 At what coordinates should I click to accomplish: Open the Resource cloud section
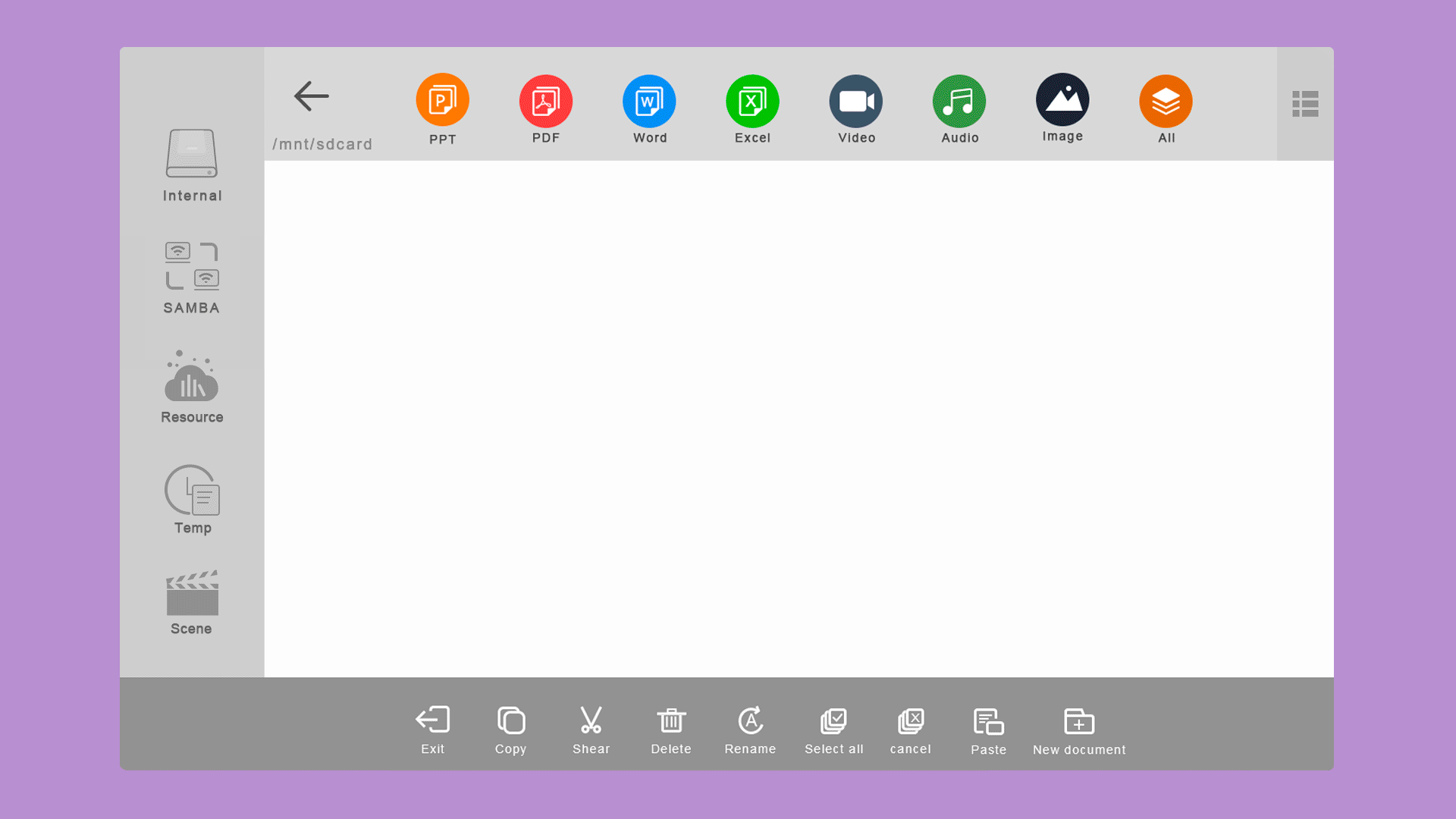click(x=192, y=387)
